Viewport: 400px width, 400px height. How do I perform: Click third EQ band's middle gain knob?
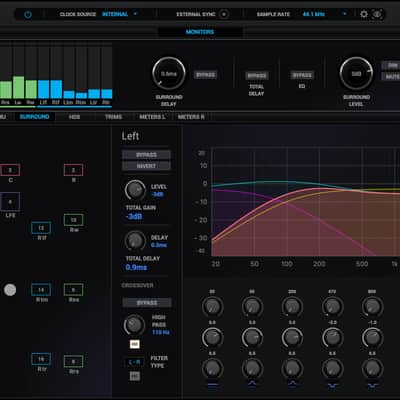292,337
